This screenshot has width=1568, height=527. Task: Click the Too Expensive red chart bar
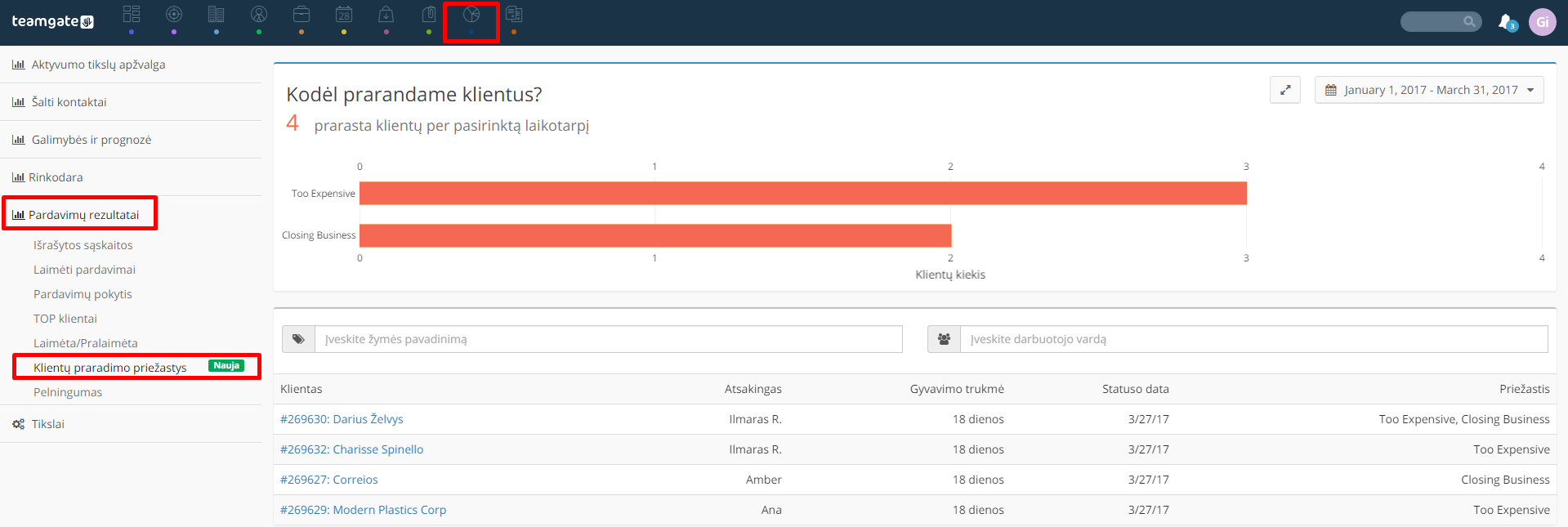(803, 193)
